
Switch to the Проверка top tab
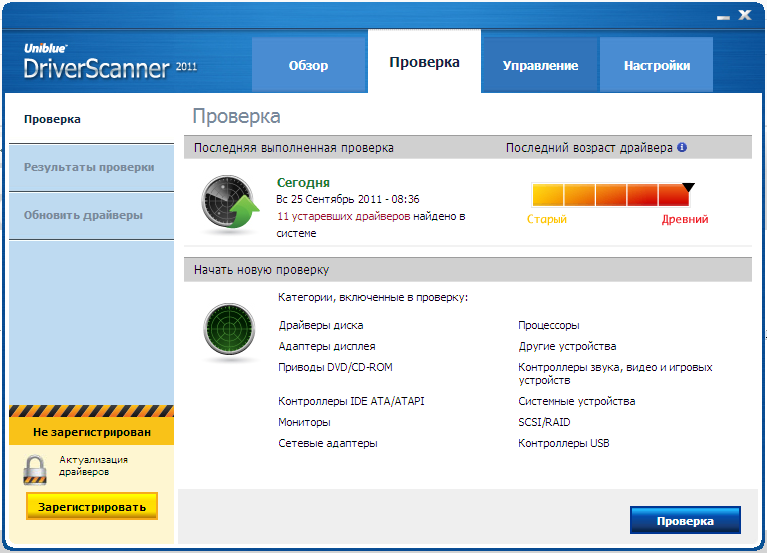coord(424,62)
